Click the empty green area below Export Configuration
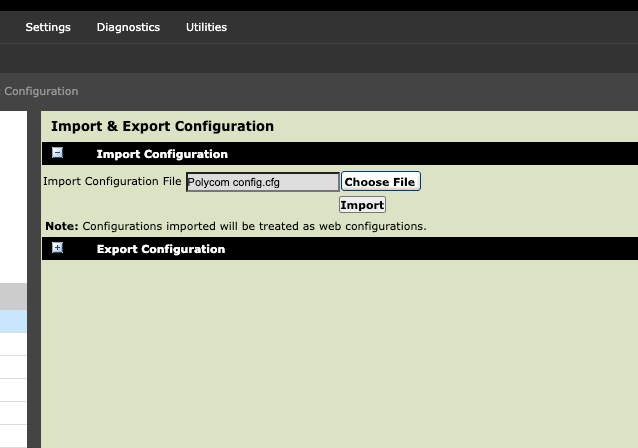This screenshot has height=448, width=638. click(340, 354)
